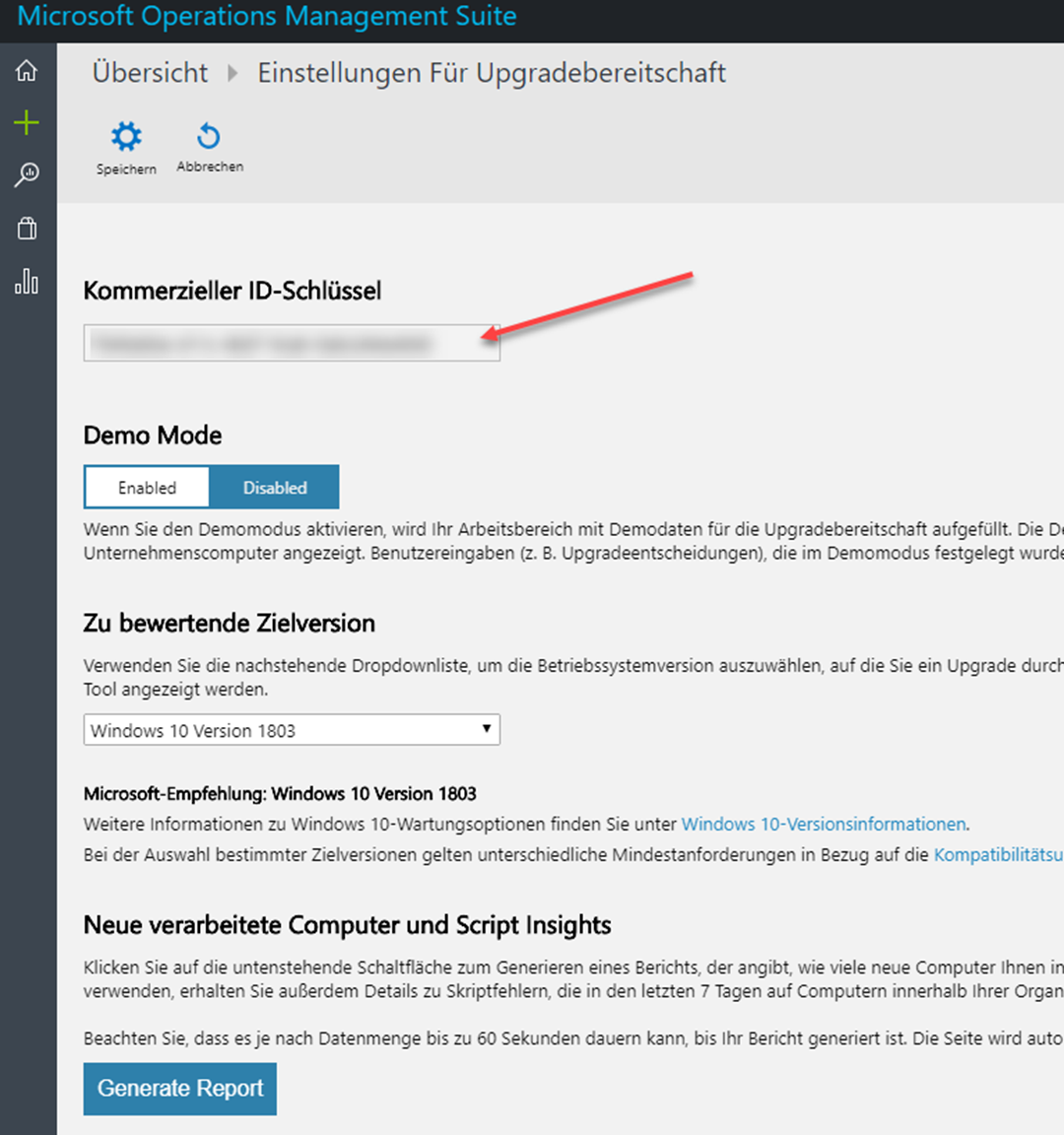Click the Zu bewertende Zielversion heading
Viewport: 1064px width, 1135px height.
coord(230,624)
